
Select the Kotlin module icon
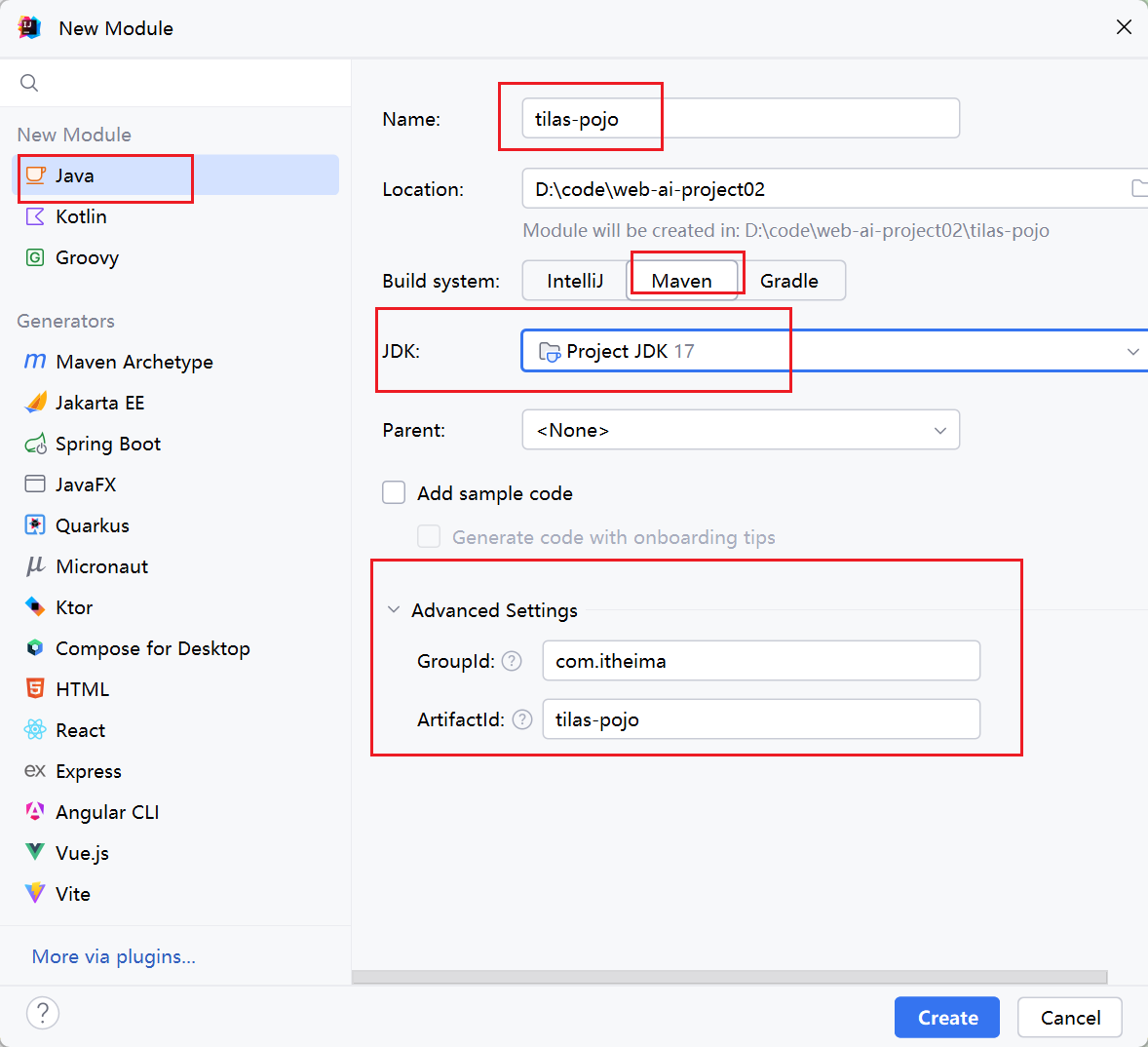tap(35, 216)
